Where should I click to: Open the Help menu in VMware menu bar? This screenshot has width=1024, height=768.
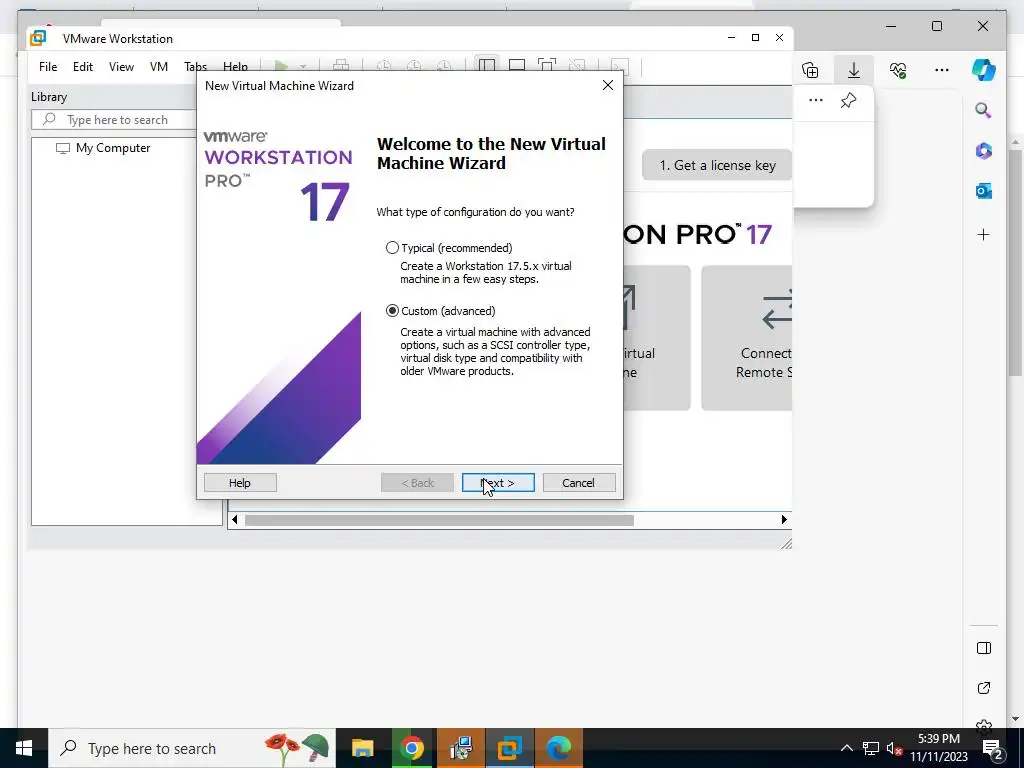pos(235,67)
